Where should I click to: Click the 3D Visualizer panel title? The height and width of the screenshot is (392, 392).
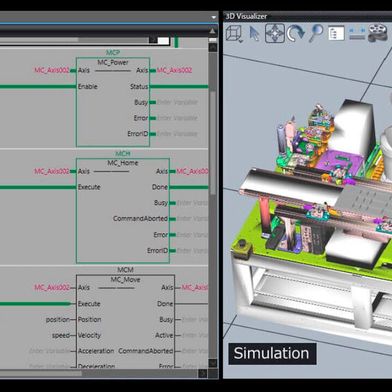coord(246,16)
